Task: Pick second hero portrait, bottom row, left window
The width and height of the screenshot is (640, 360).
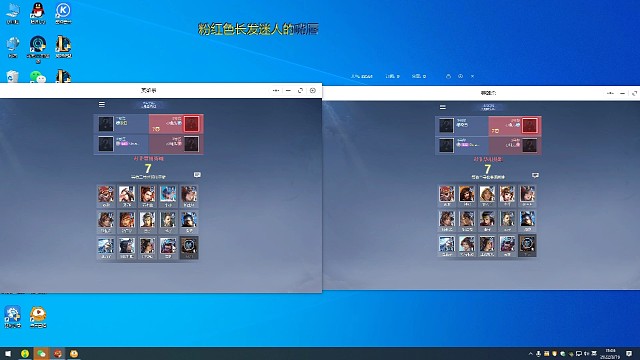Action: tap(127, 247)
